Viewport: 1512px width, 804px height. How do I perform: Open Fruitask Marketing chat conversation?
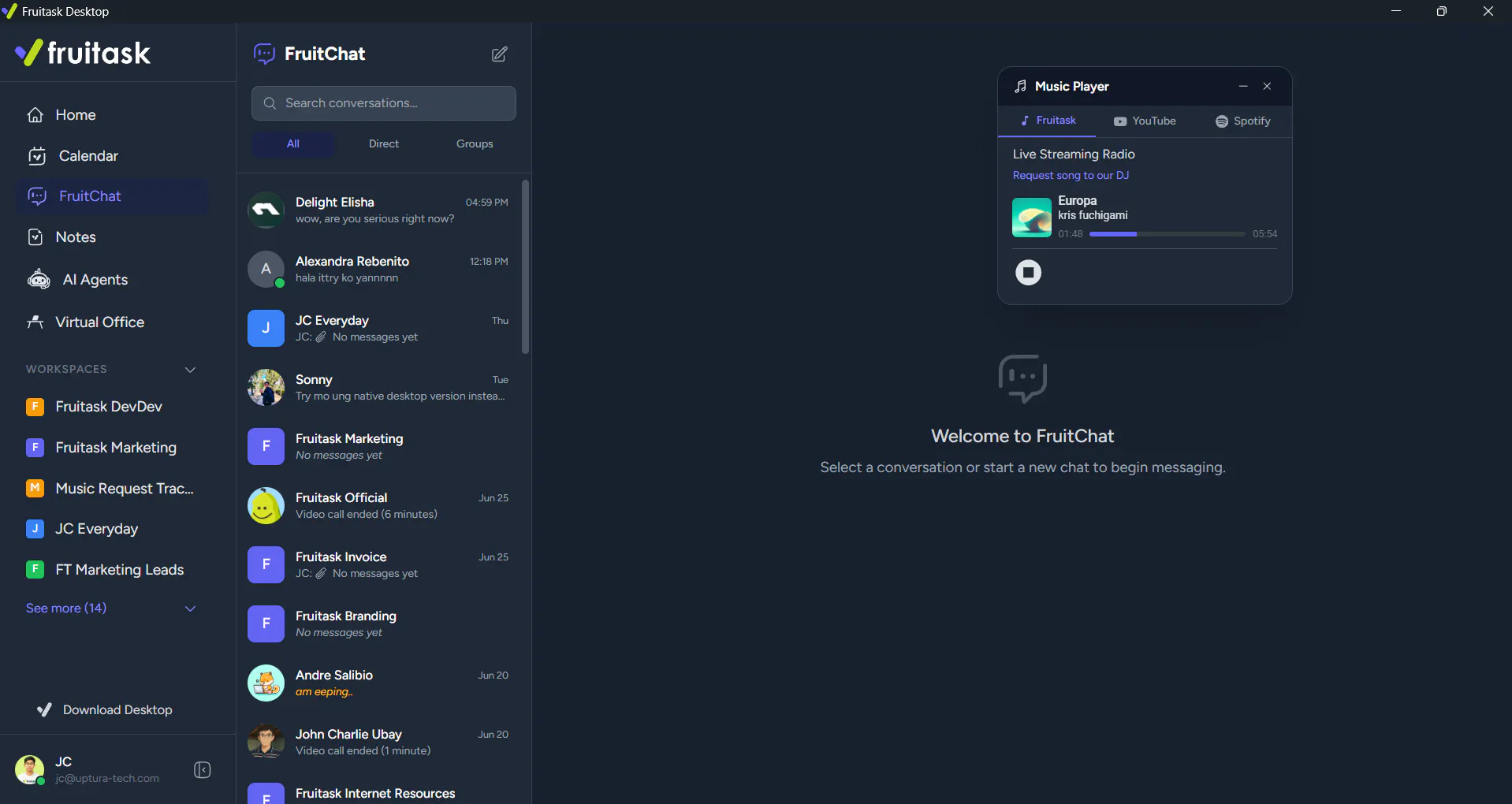(378, 447)
